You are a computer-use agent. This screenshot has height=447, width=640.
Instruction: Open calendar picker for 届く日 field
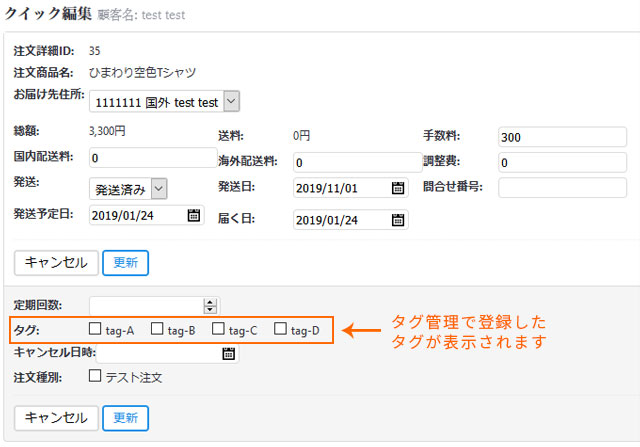click(398, 220)
